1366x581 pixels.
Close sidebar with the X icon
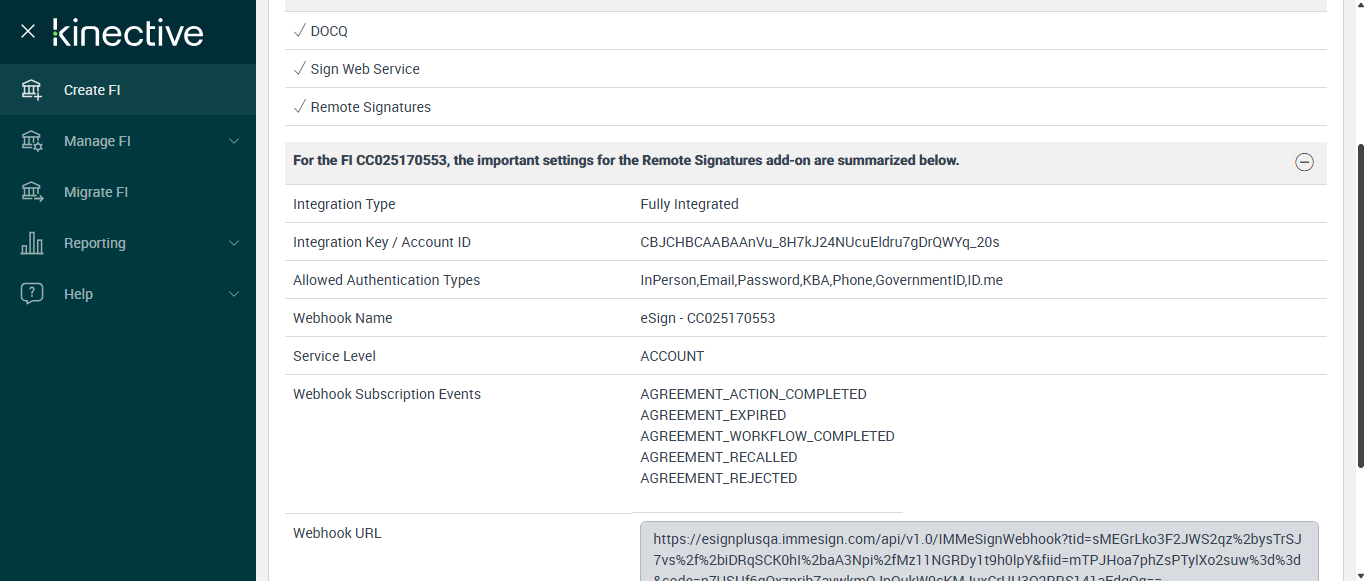click(x=28, y=31)
